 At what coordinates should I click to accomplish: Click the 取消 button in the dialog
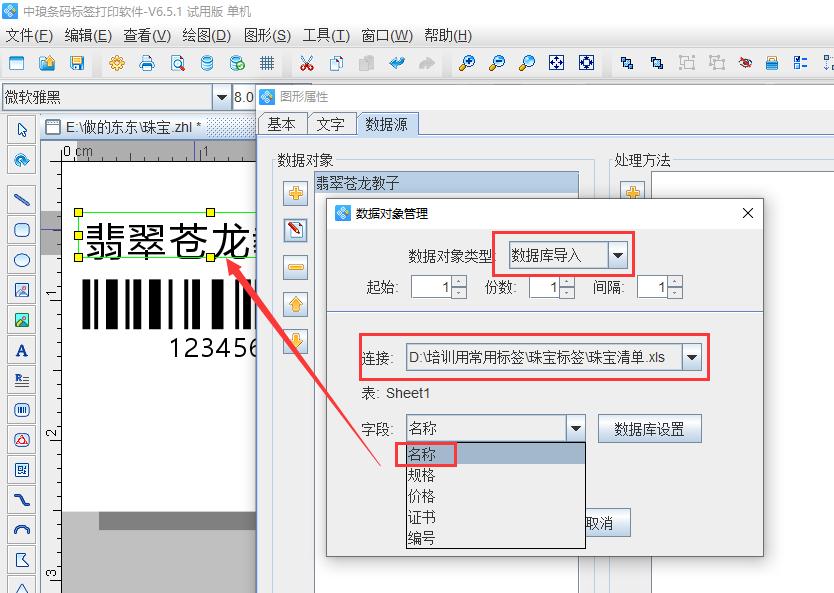(608, 522)
